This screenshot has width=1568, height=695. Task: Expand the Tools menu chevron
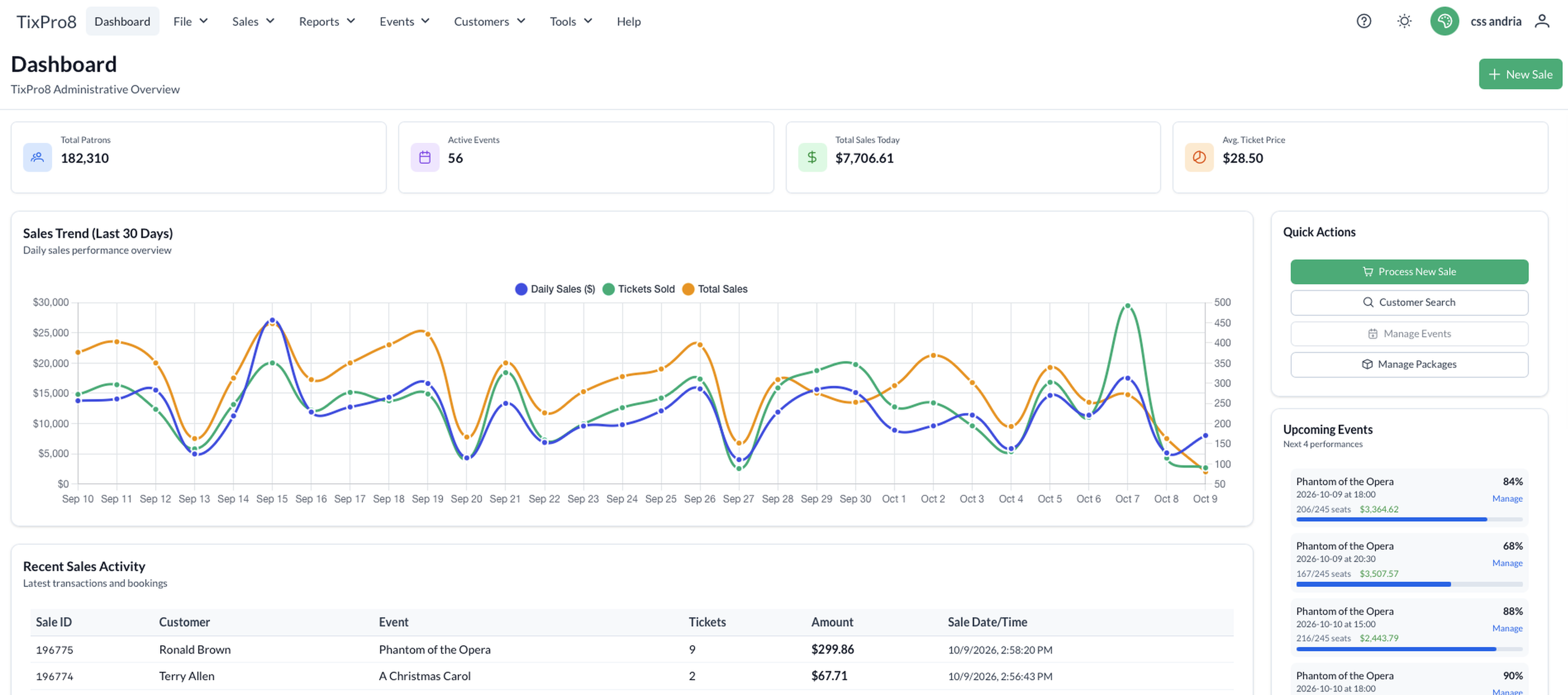(588, 21)
